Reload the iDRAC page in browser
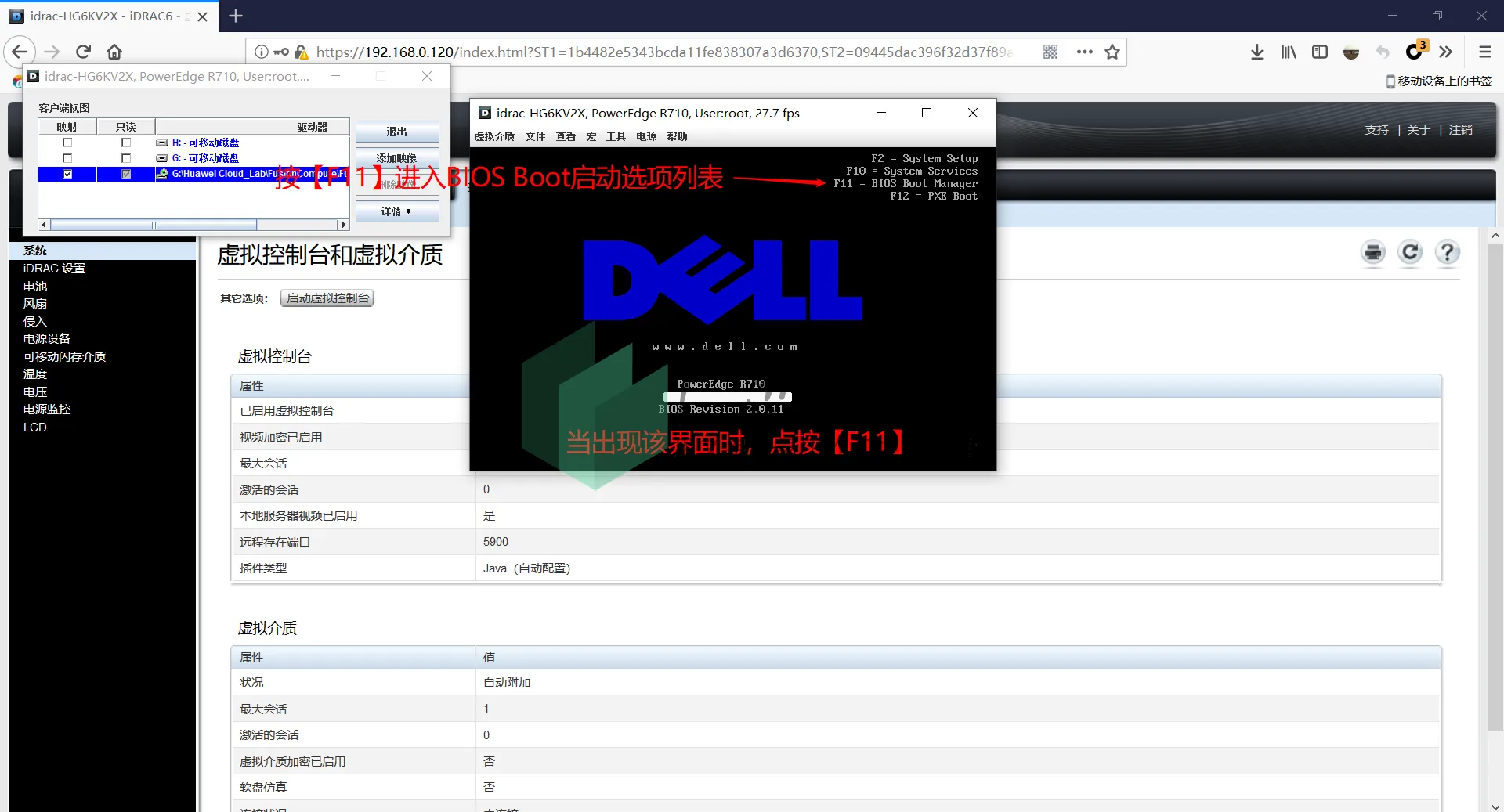The image size is (1504, 812). (x=84, y=52)
